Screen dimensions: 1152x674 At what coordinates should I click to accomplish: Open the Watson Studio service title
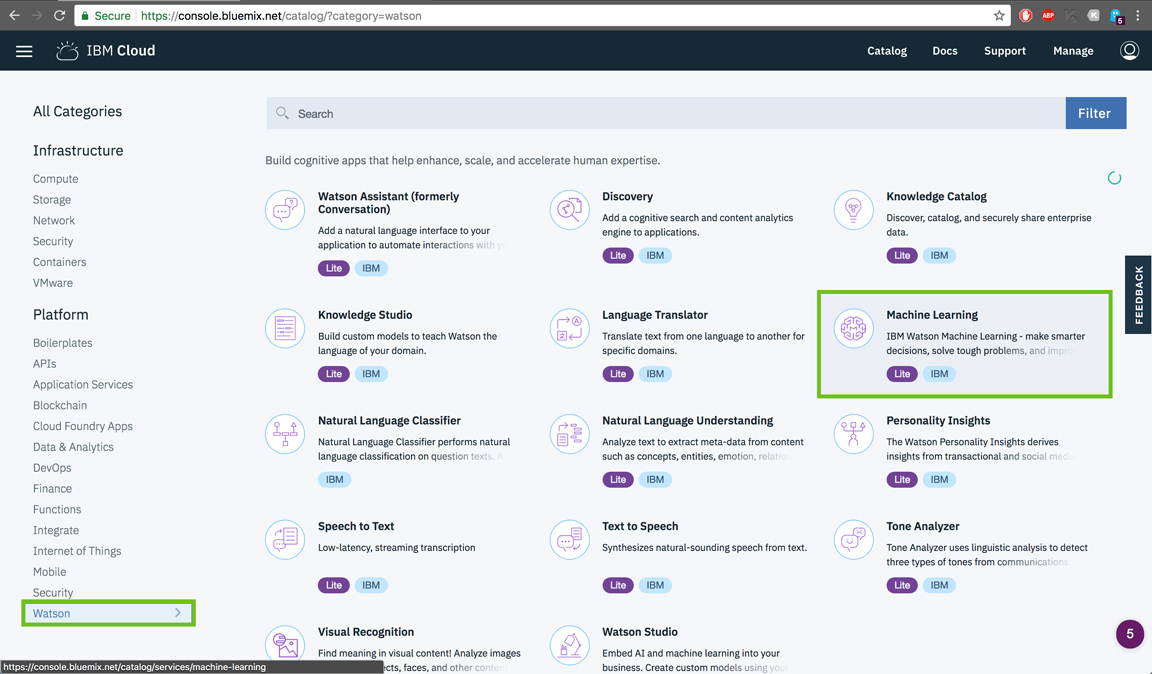point(640,632)
